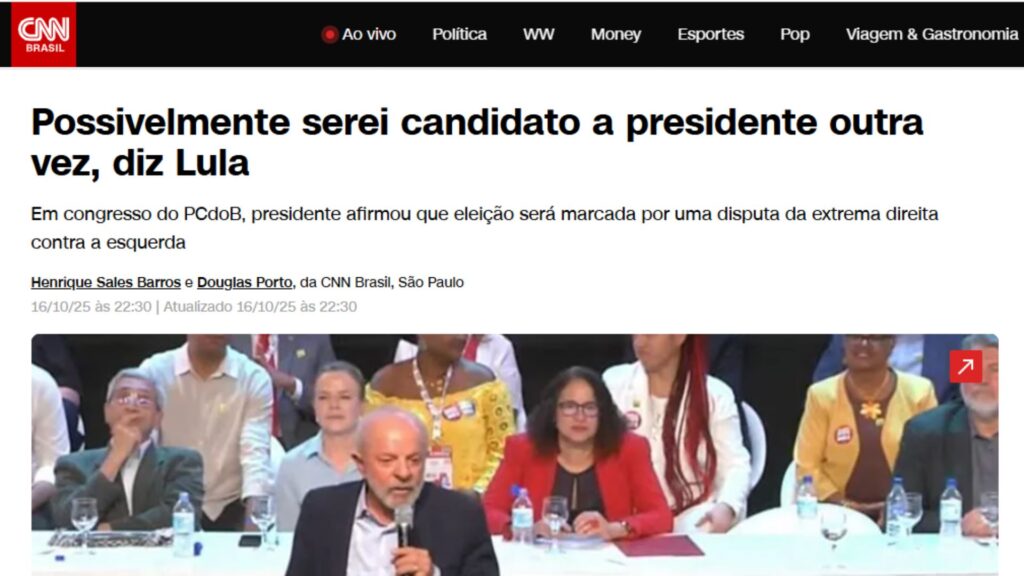Viewport: 1024px width, 576px height.
Task: Open the CNN Brasil logo homepage link
Action: (x=44, y=34)
